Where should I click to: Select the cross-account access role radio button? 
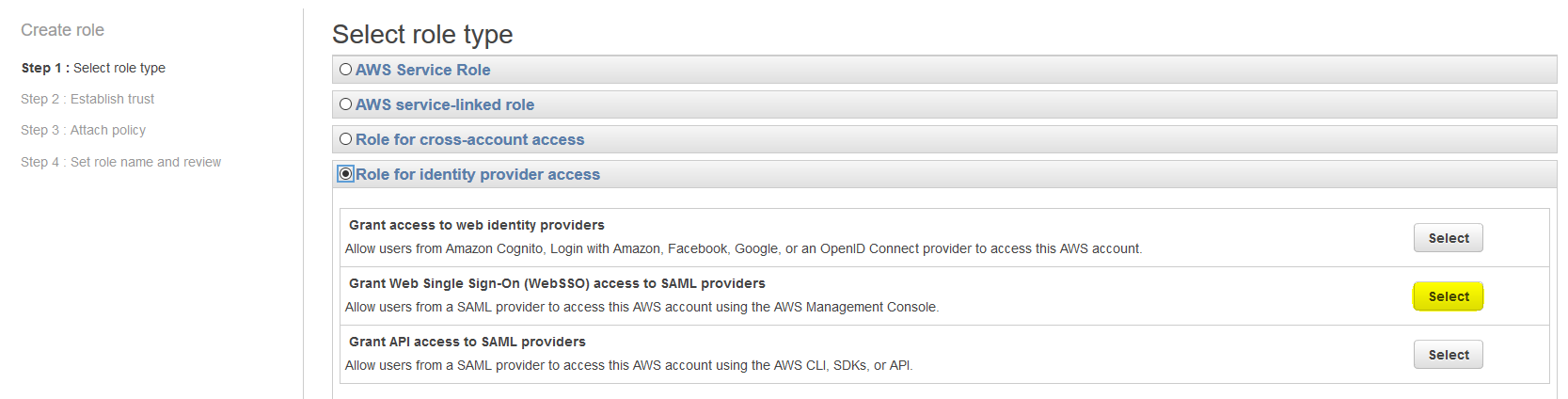click(x=346, y=139)
